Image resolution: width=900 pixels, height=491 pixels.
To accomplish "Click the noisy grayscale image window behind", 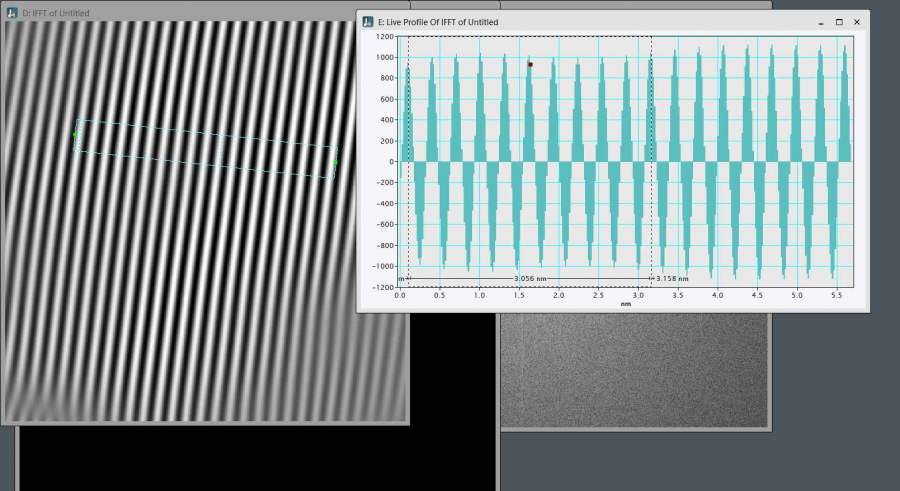I will tap(632, 370).
